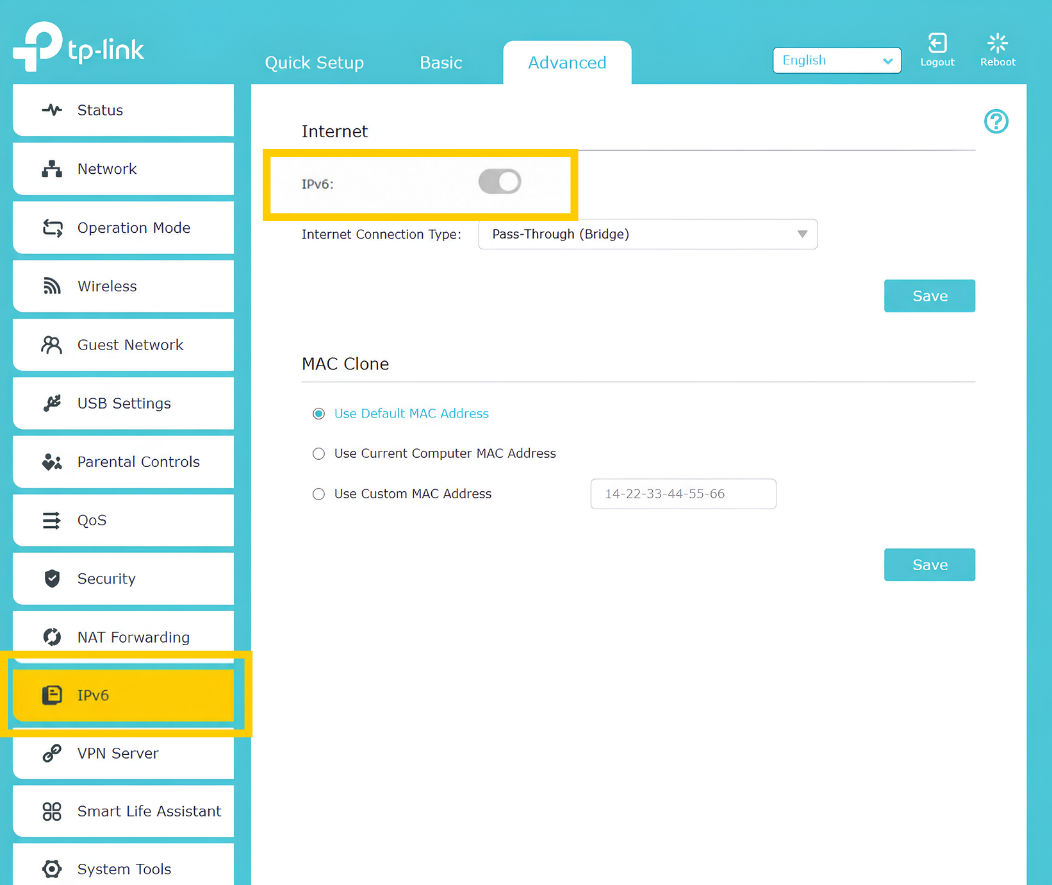Click Logout text label
This screenshot has height=885, width=1052.
tap(937, 62)
